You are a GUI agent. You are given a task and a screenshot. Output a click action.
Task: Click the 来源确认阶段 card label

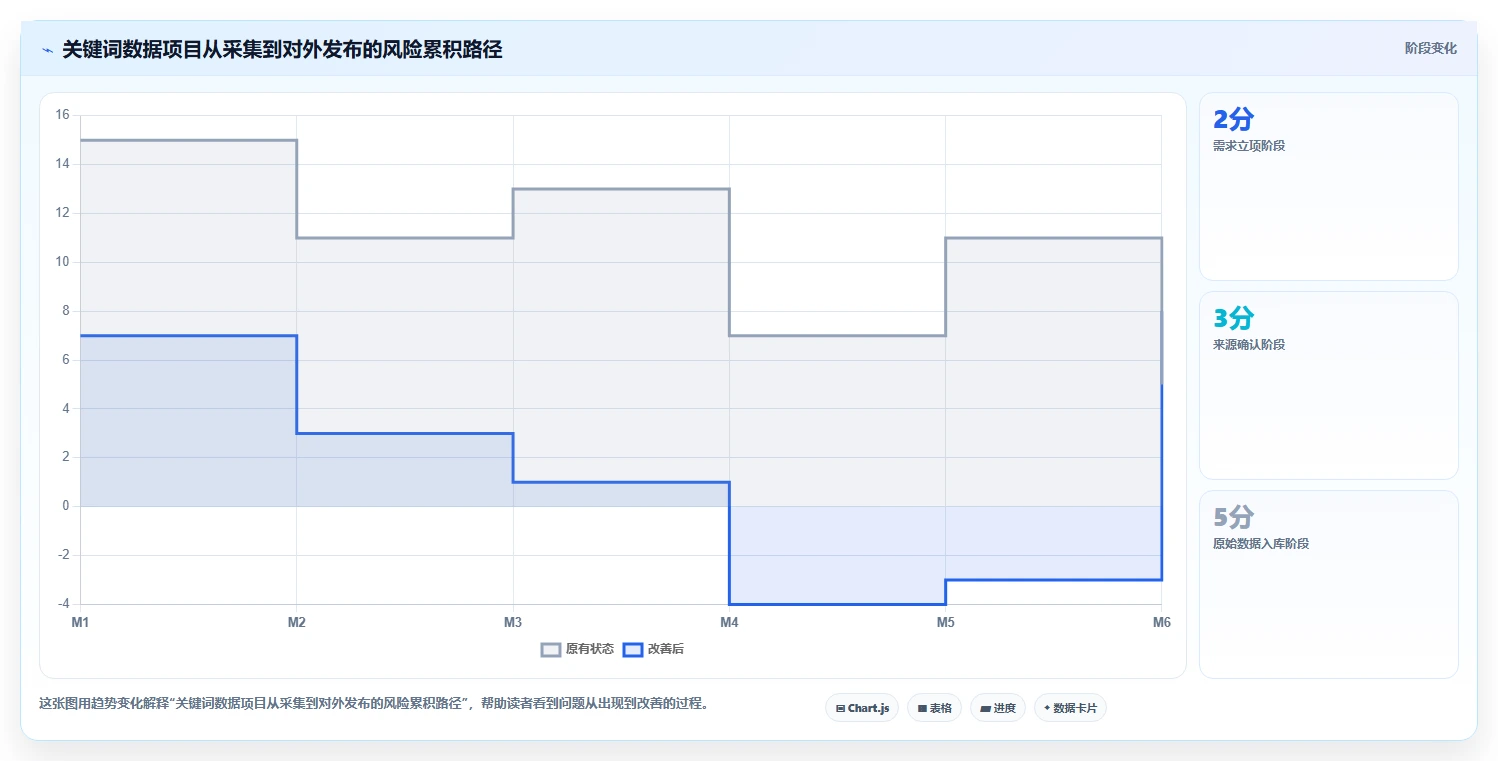click(x=1248, y=345)
